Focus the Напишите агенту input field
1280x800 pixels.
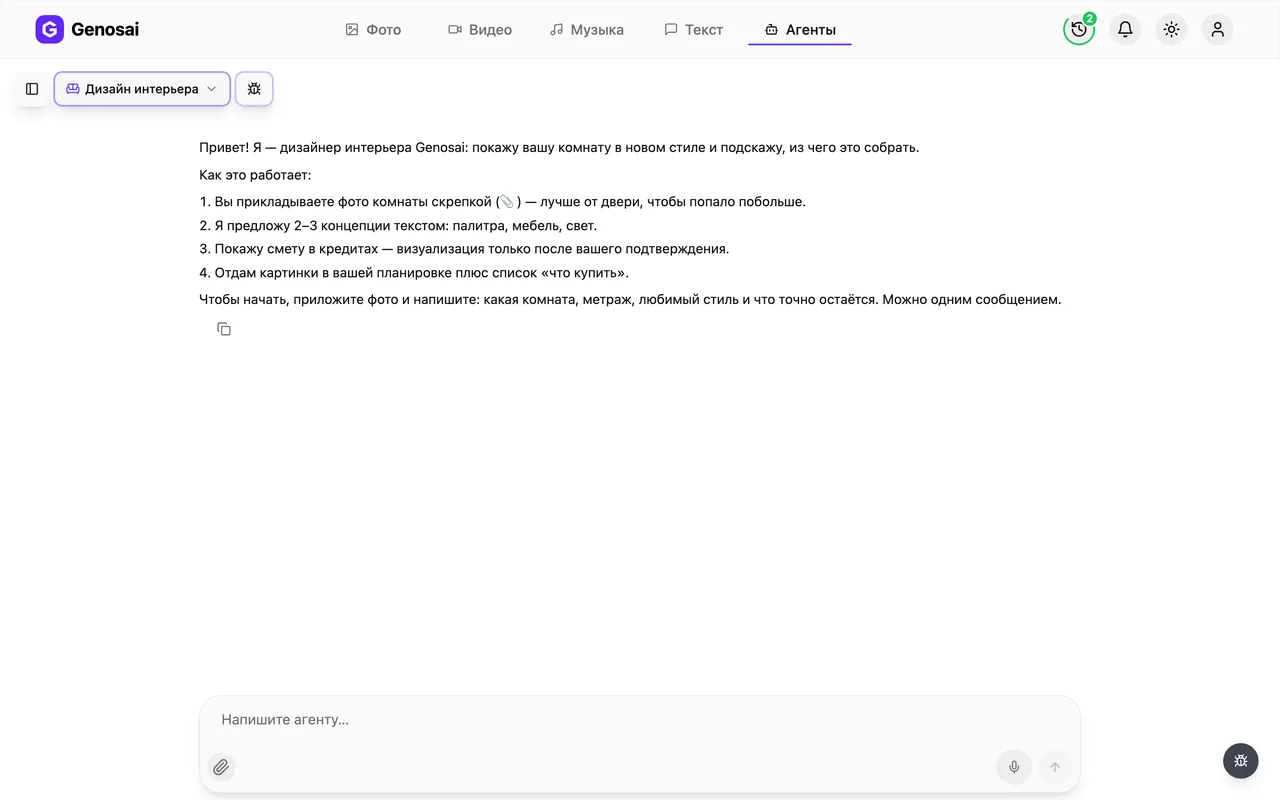[x=640, y=720]
